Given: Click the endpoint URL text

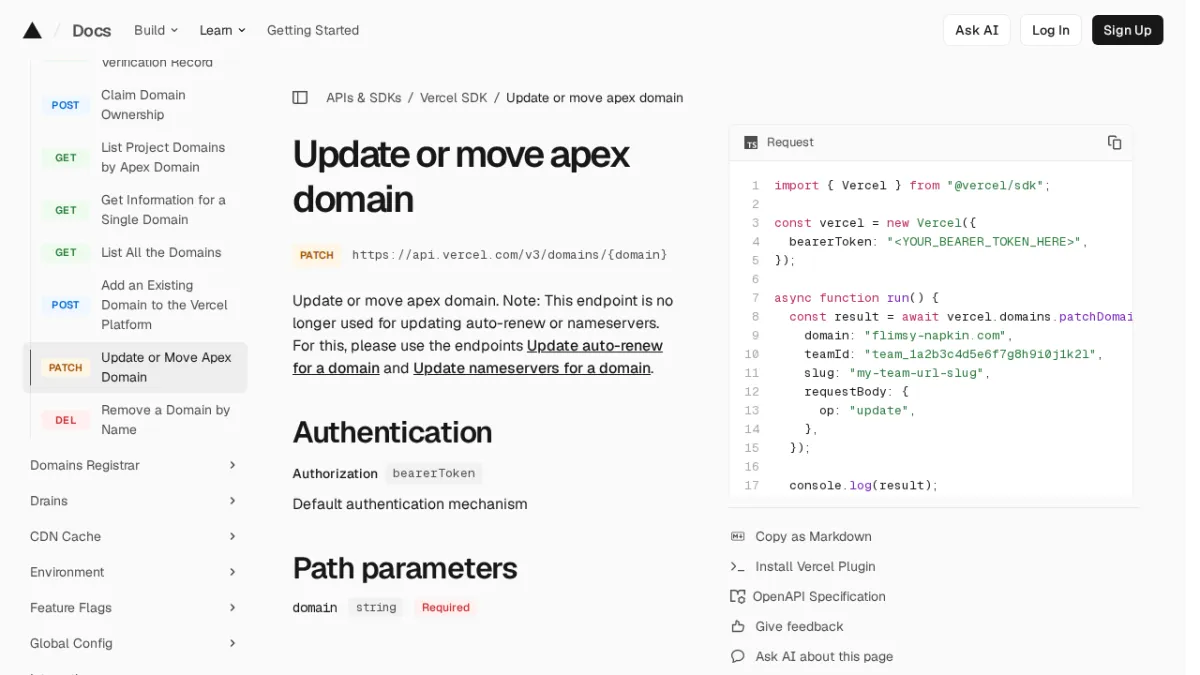Looking at the screenshot, I should click(x=509, y=255).
